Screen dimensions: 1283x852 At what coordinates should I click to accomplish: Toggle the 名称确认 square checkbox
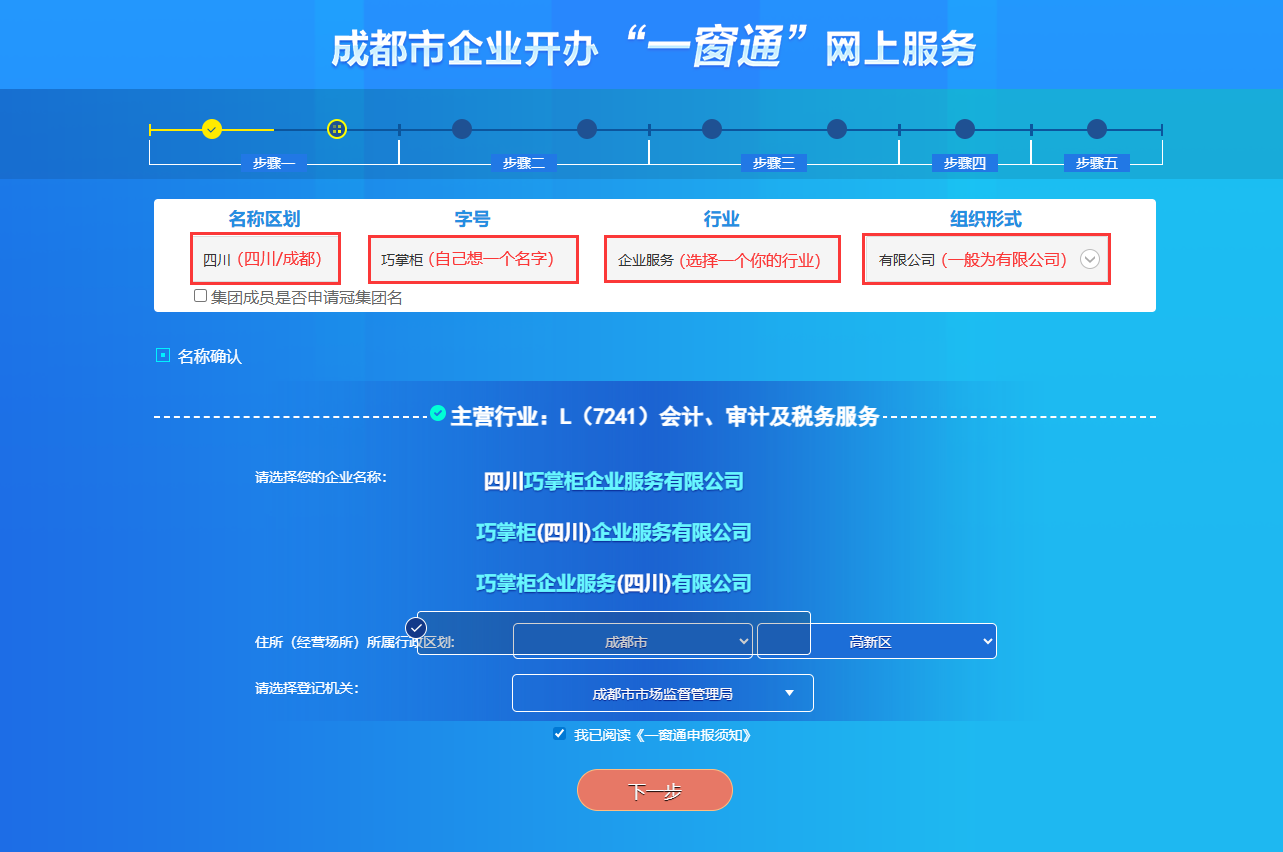click(162, 355)
